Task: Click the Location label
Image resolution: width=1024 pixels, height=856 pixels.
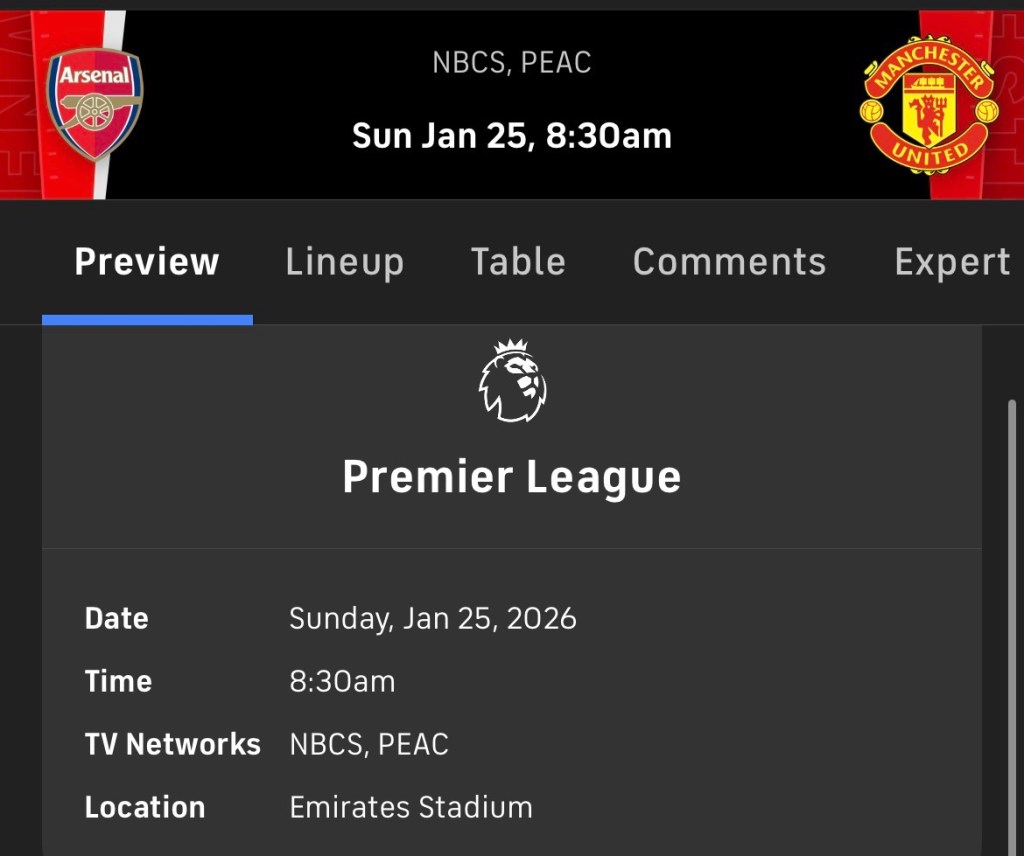Action: pyautogui.click(x=145, y=807)
